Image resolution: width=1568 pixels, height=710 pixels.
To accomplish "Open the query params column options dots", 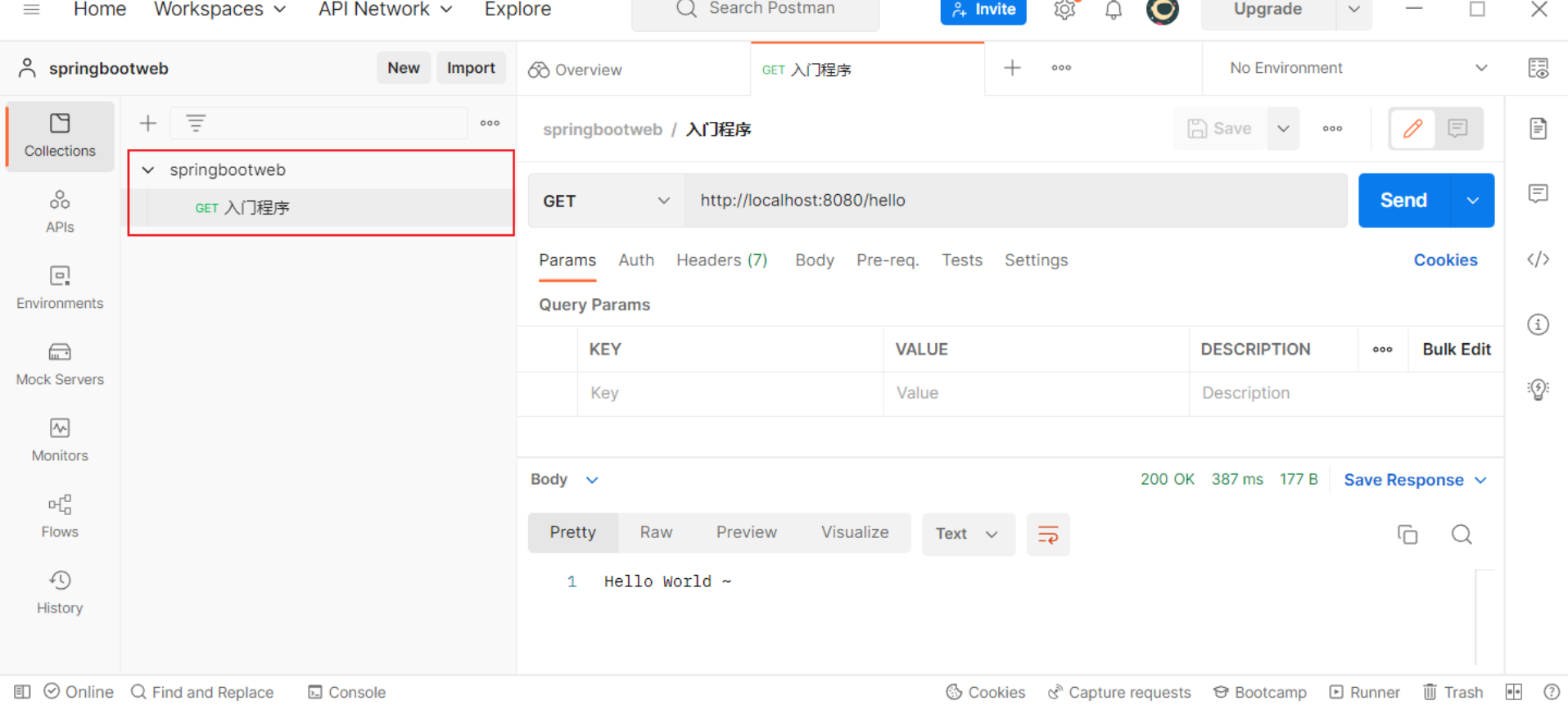I will click(1382, 350).
